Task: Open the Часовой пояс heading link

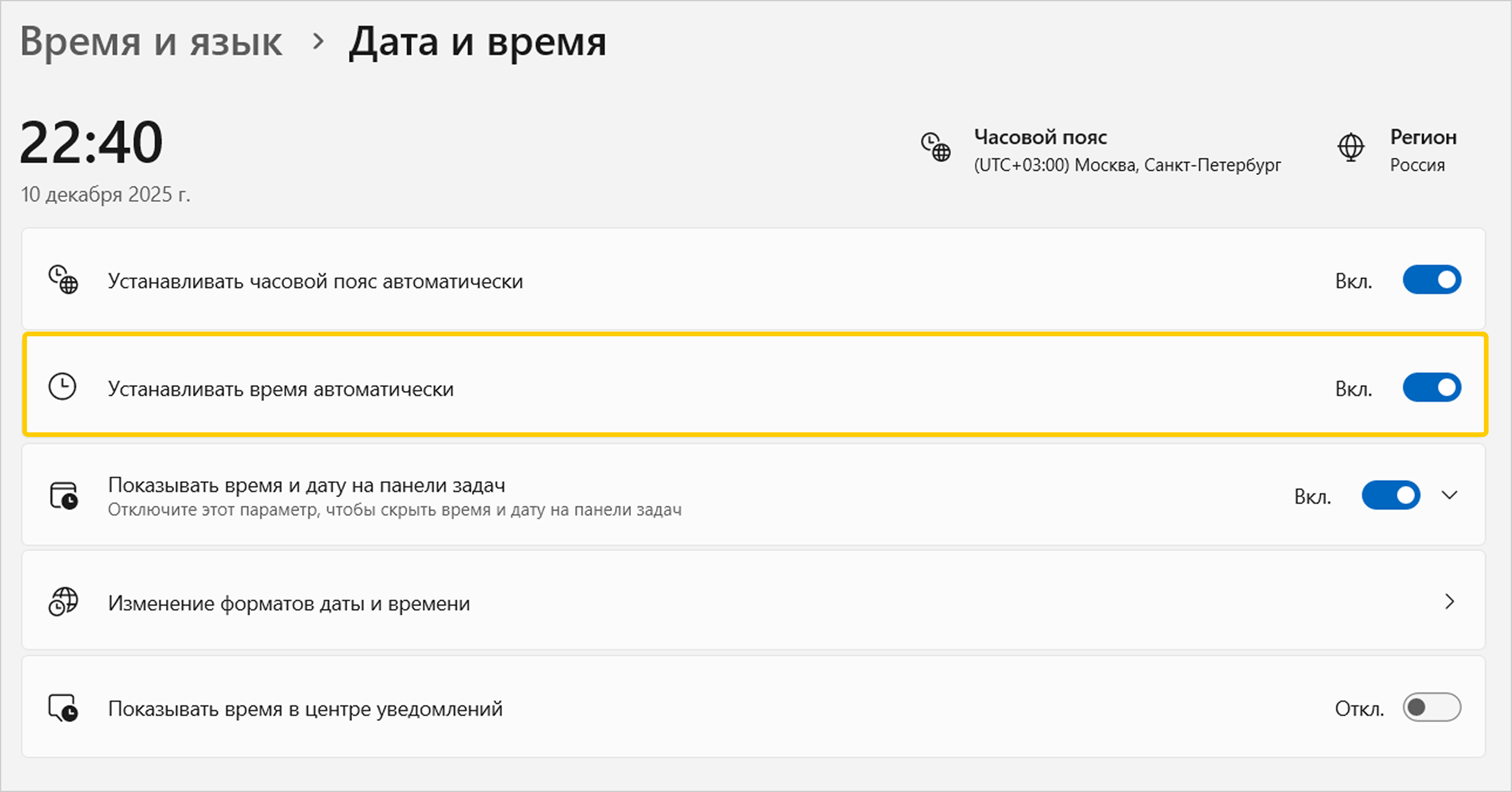Action: coord(1040,137)
